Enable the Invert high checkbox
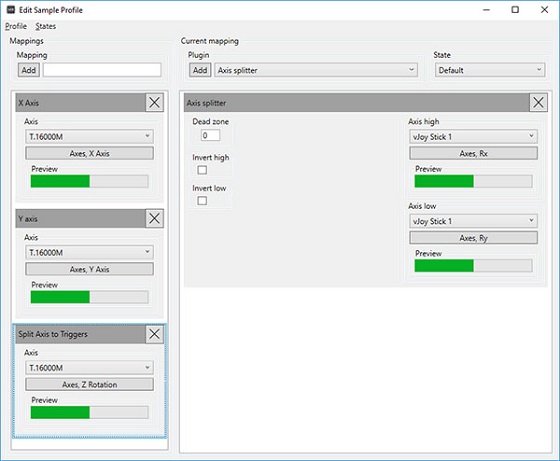 click(x=202, y=170)
